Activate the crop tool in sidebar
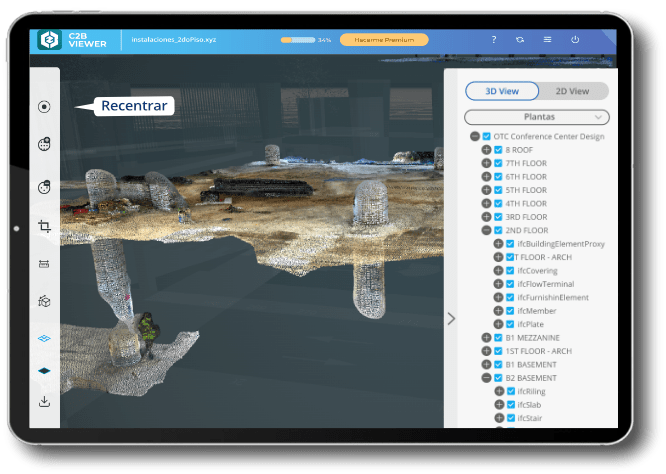The width and height of the screenshot is (666, 474). tap(44, 226)
